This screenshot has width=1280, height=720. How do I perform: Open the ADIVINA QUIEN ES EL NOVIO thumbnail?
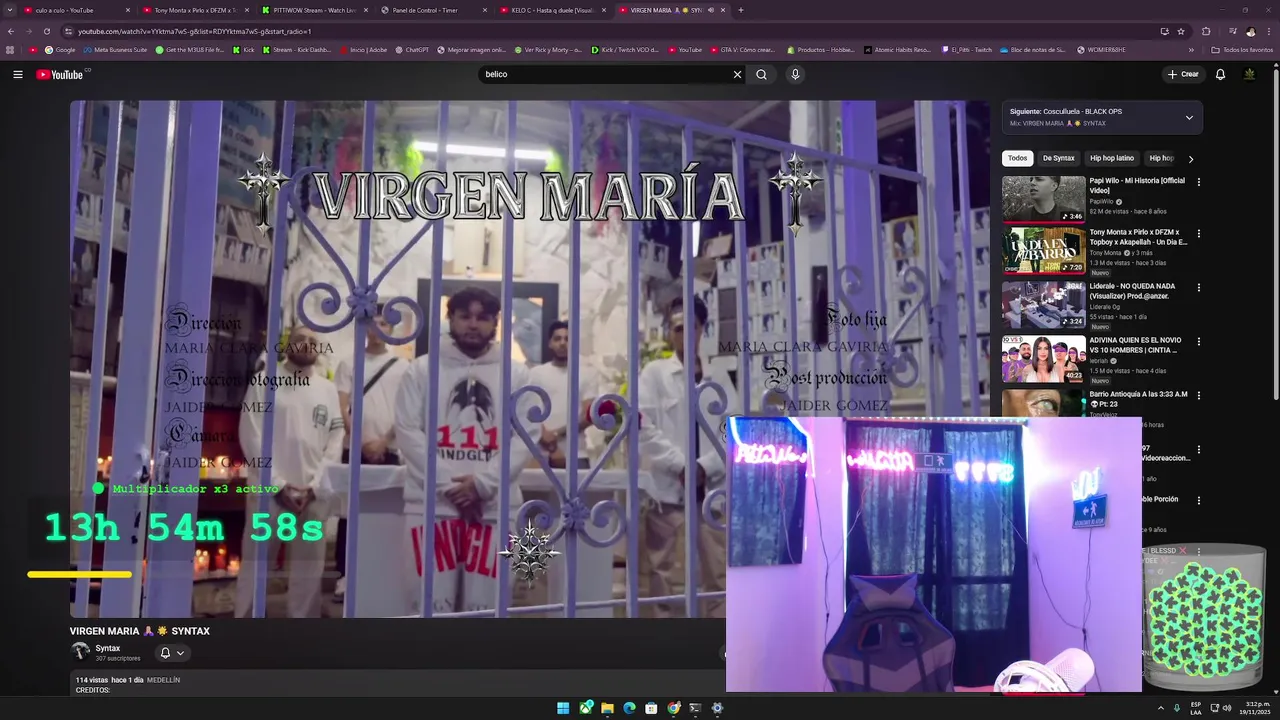point(1044,359)
